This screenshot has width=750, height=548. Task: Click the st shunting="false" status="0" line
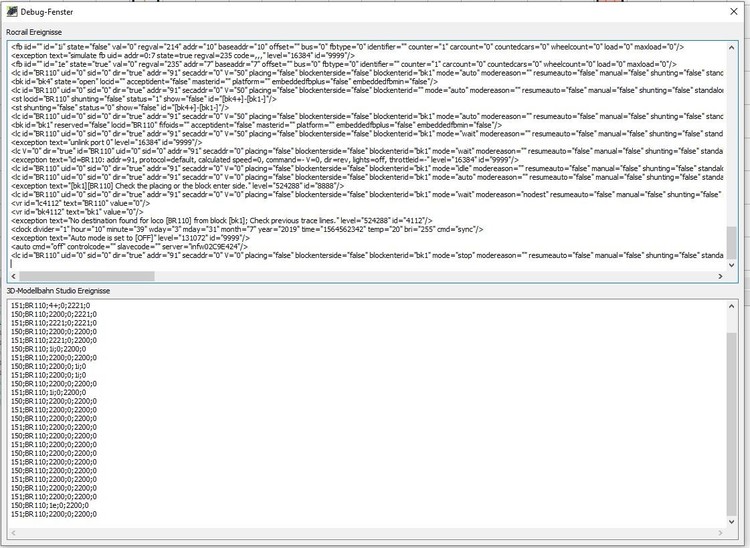(120, 108)
